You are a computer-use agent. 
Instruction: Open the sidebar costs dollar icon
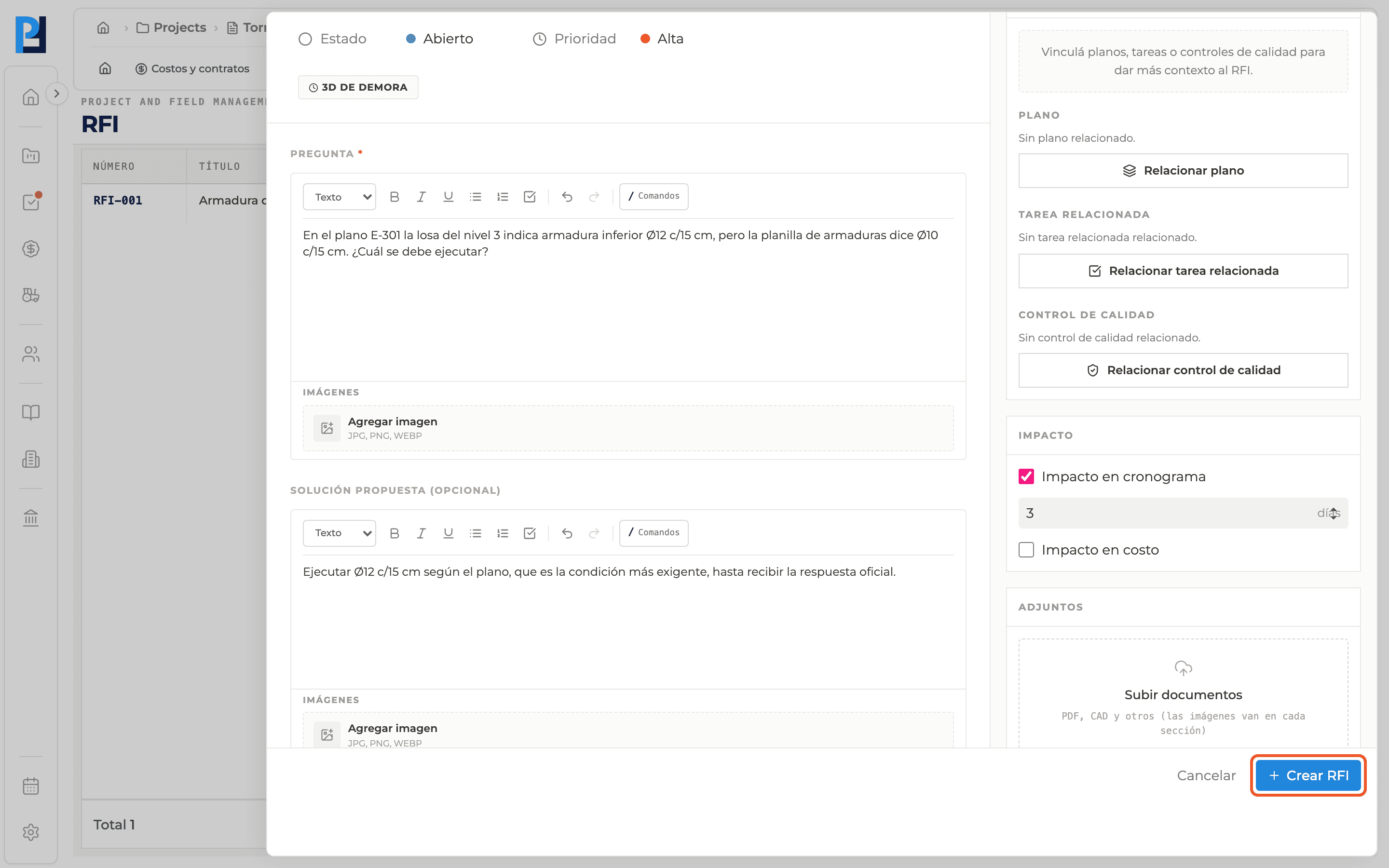31,248
